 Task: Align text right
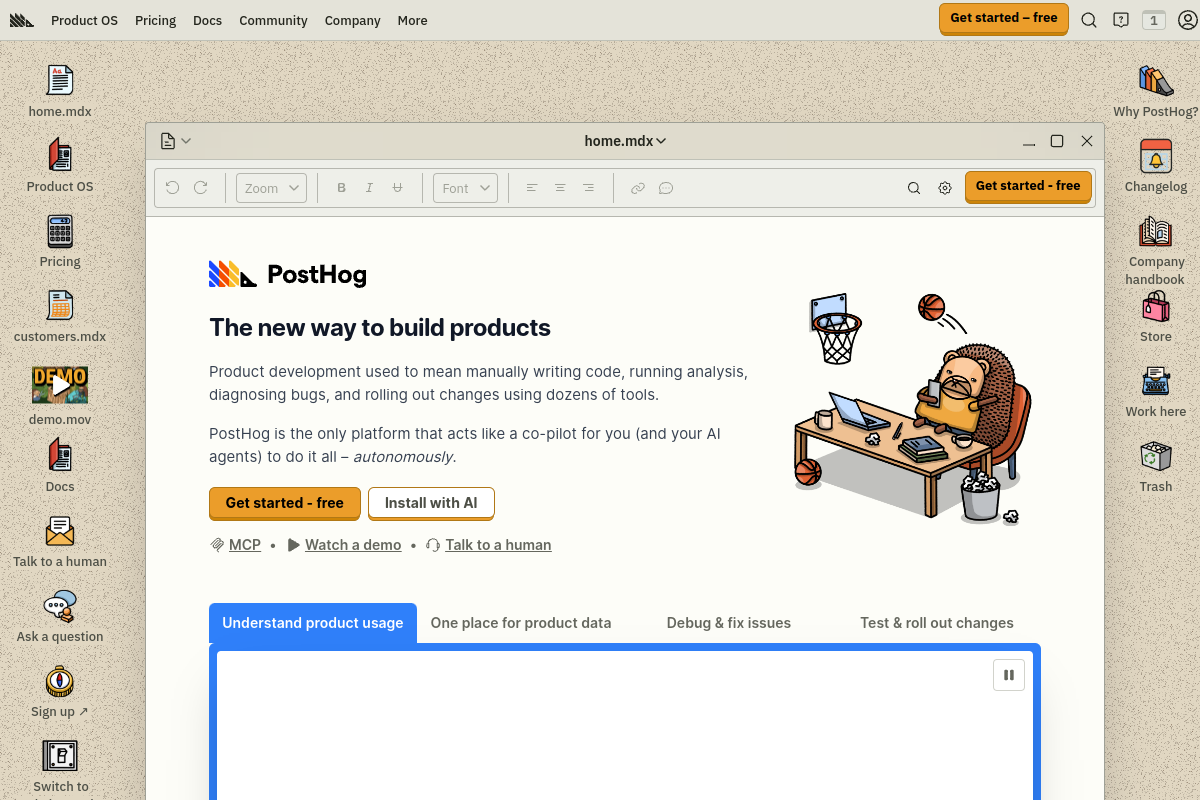(588, 188)
